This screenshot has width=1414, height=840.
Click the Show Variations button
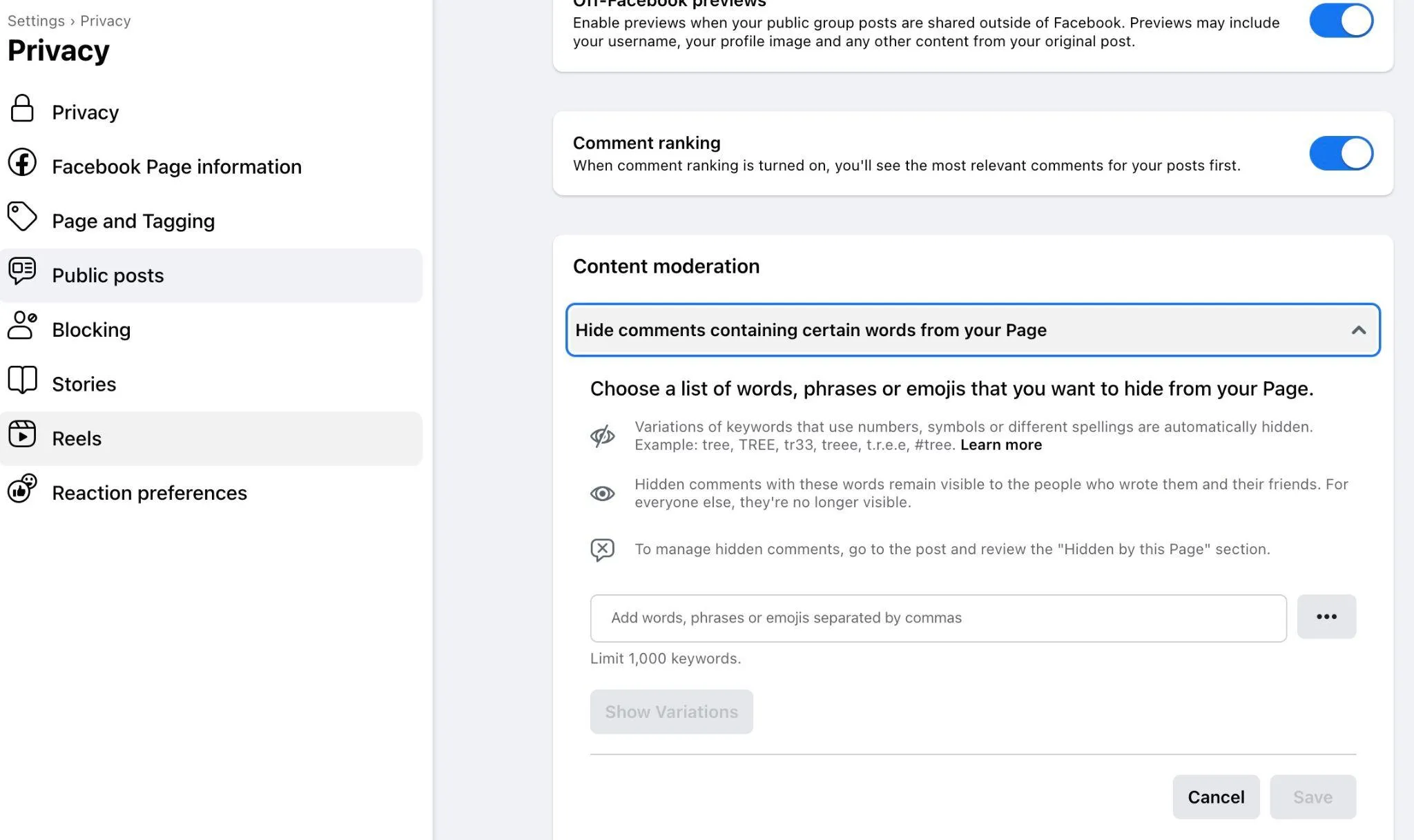(671, 712)
